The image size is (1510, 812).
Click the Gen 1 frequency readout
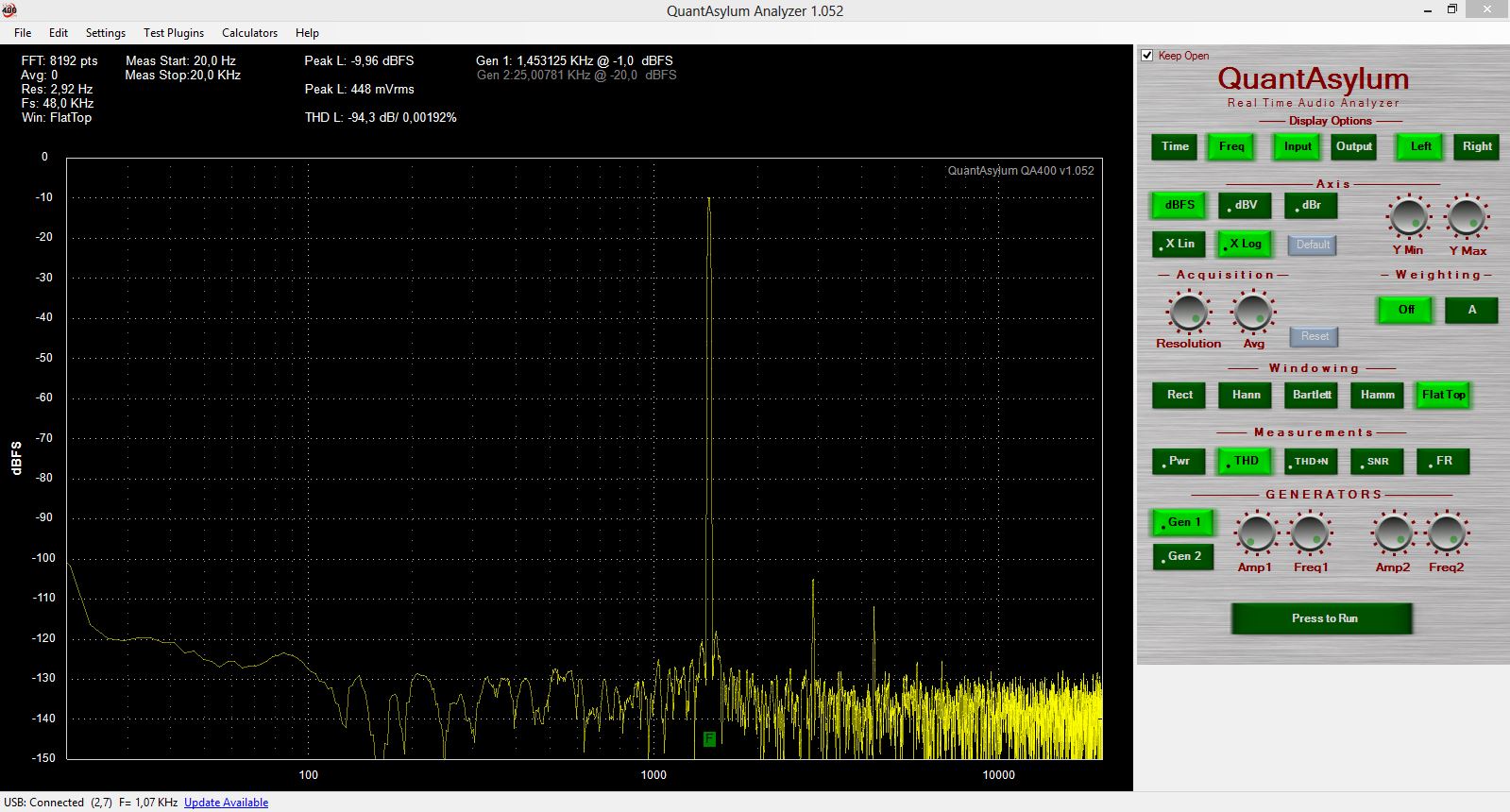(574, 60)
